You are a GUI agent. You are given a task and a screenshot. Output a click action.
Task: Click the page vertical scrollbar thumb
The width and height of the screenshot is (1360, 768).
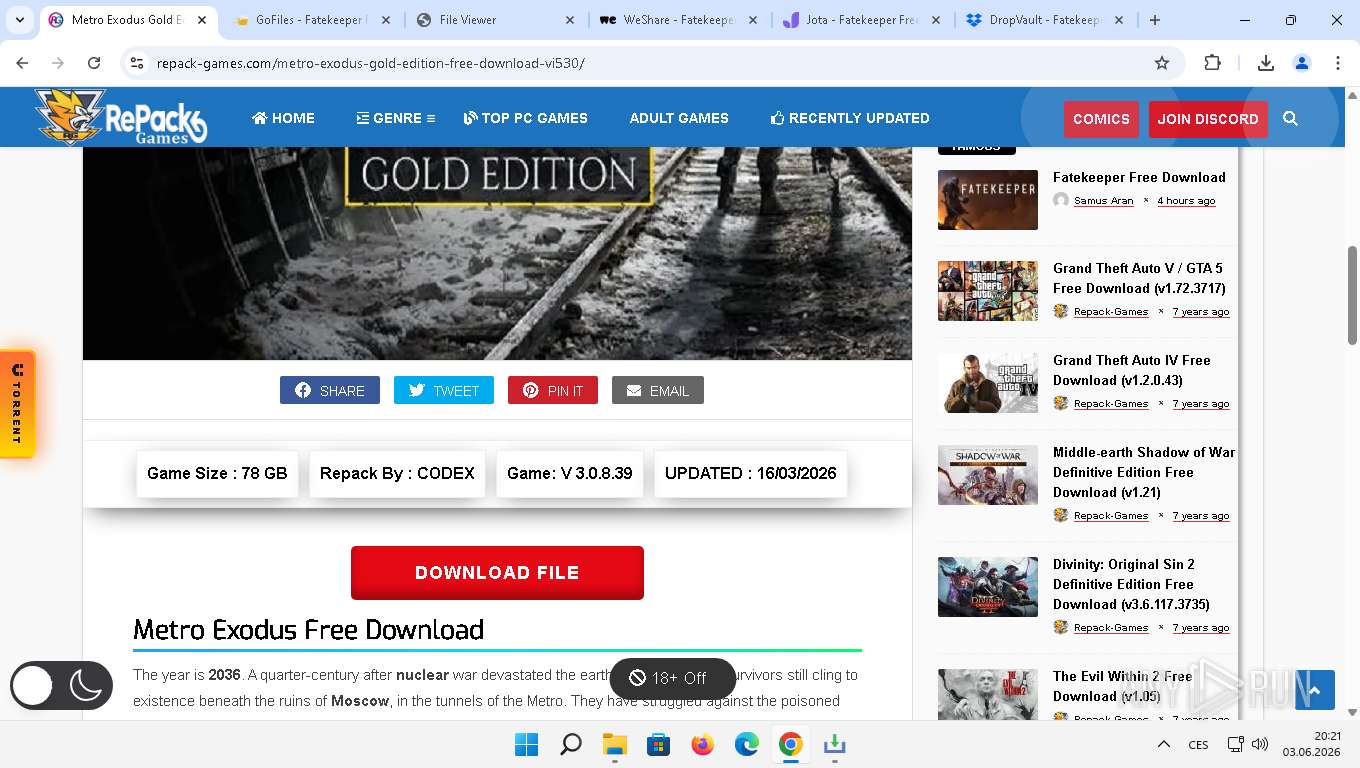coord(1352,295)
